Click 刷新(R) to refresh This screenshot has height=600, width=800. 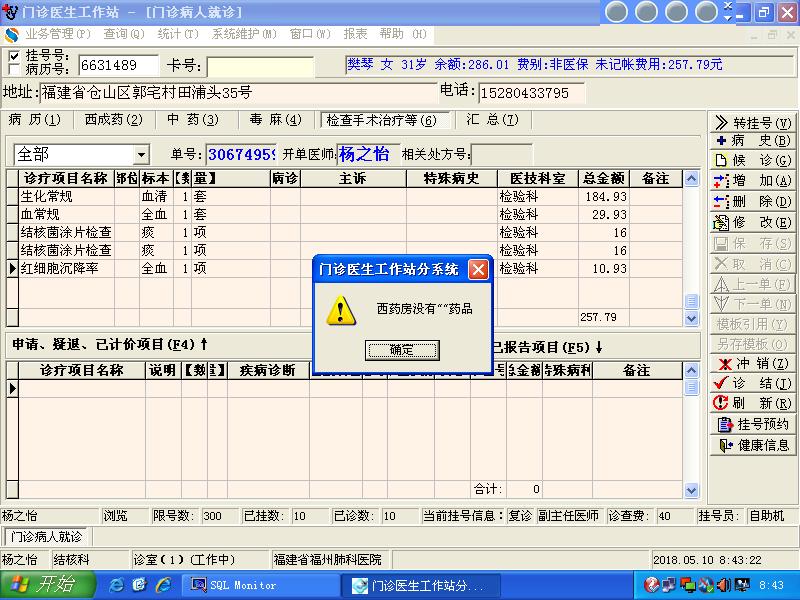click(x=753, y=403)
